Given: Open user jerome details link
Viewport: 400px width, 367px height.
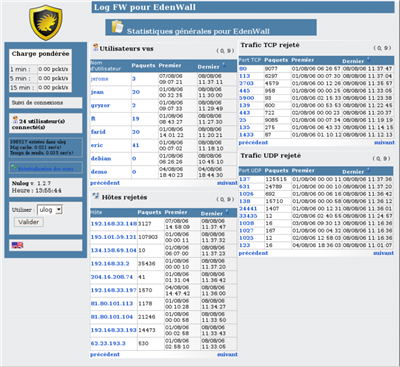Looking at the screenshot, I should coord(99,79).
